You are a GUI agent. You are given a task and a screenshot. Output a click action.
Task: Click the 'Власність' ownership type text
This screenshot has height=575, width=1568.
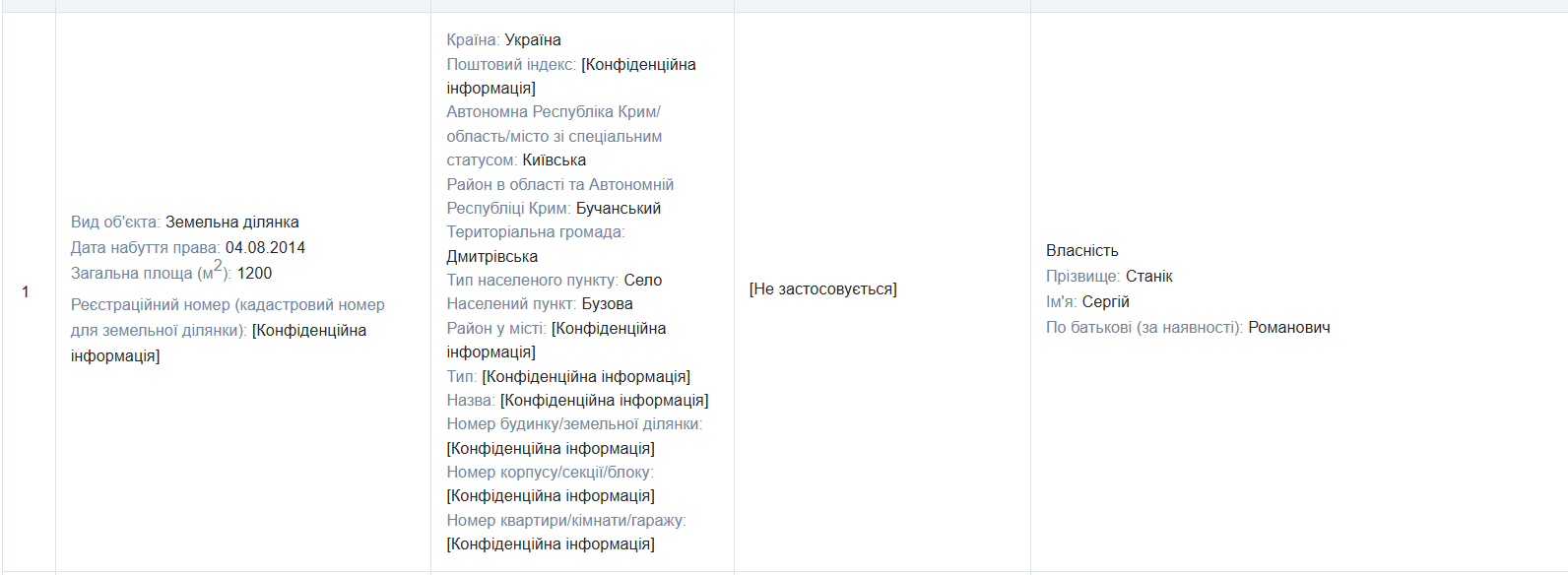1082,251
